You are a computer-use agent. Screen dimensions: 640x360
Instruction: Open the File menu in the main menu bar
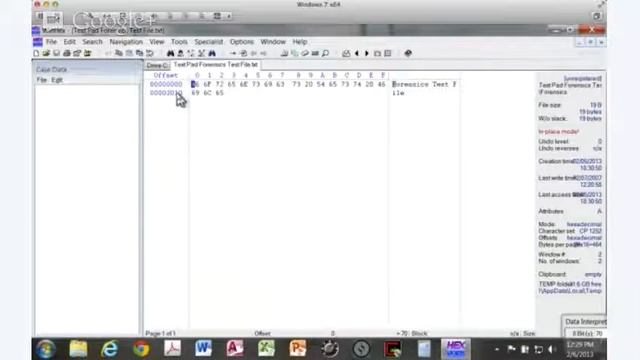[x=51, y=42]
